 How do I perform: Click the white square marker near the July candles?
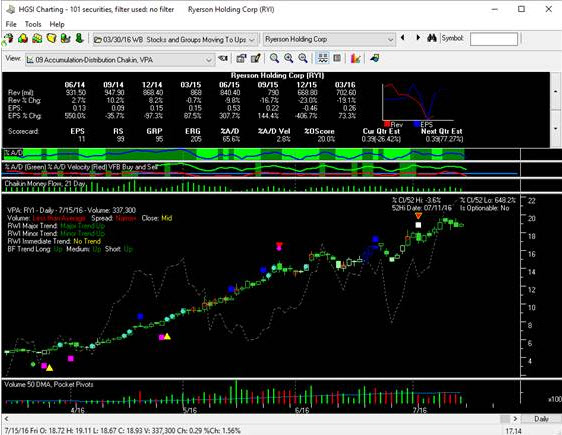418,225
